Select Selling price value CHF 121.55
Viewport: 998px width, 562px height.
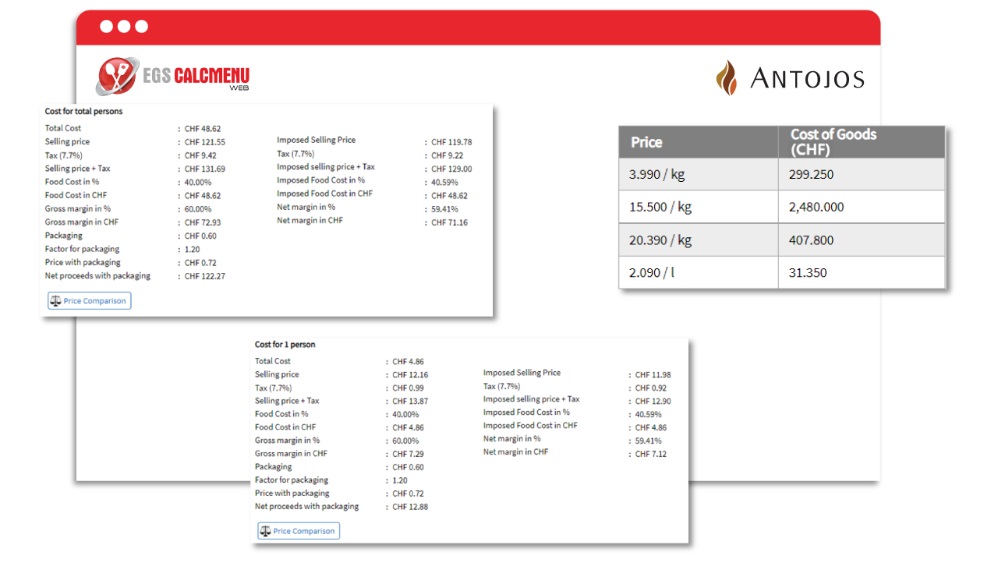click(x=204, y=142)
